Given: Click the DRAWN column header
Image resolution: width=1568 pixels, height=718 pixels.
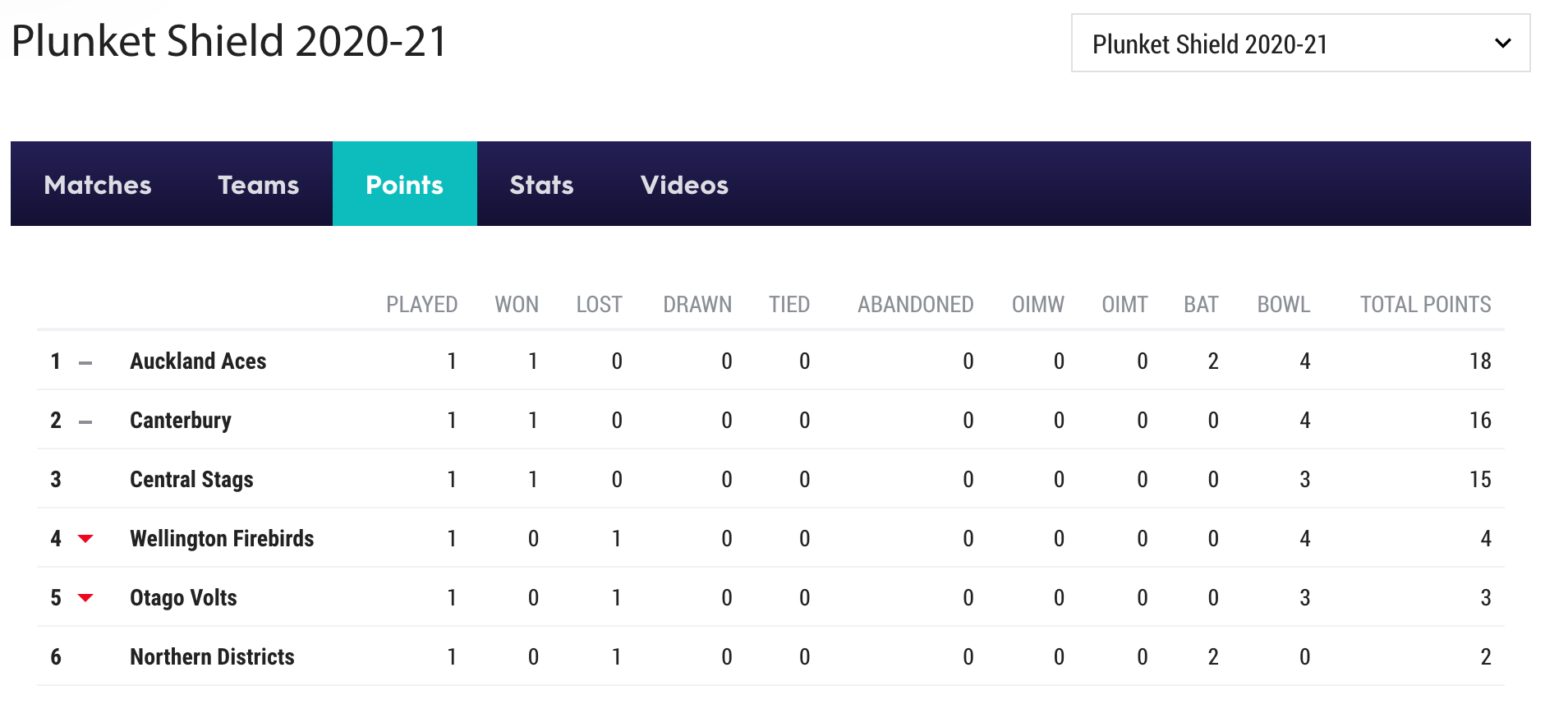Looking at the screenshot, I should [697, 305].
